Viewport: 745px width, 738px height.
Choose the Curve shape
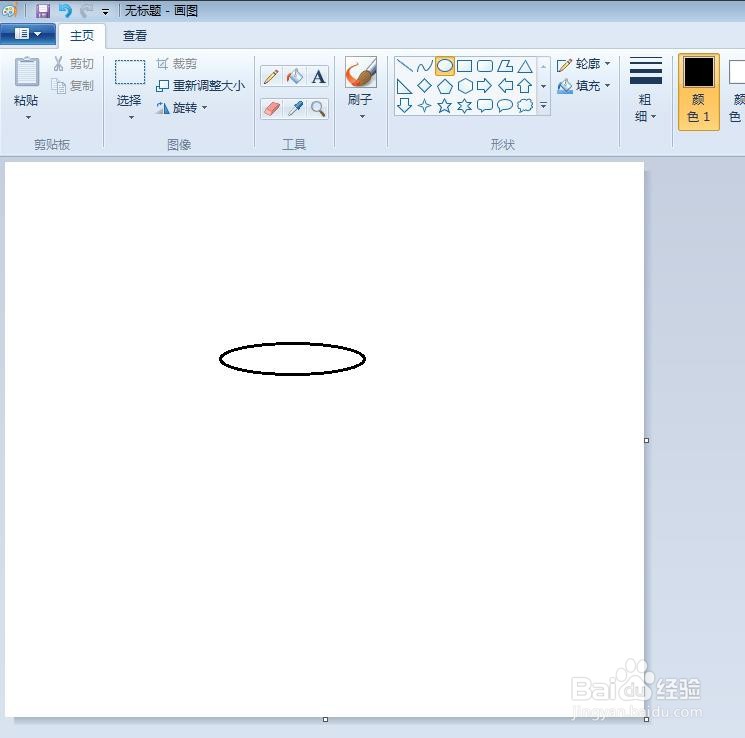point(424,66)
